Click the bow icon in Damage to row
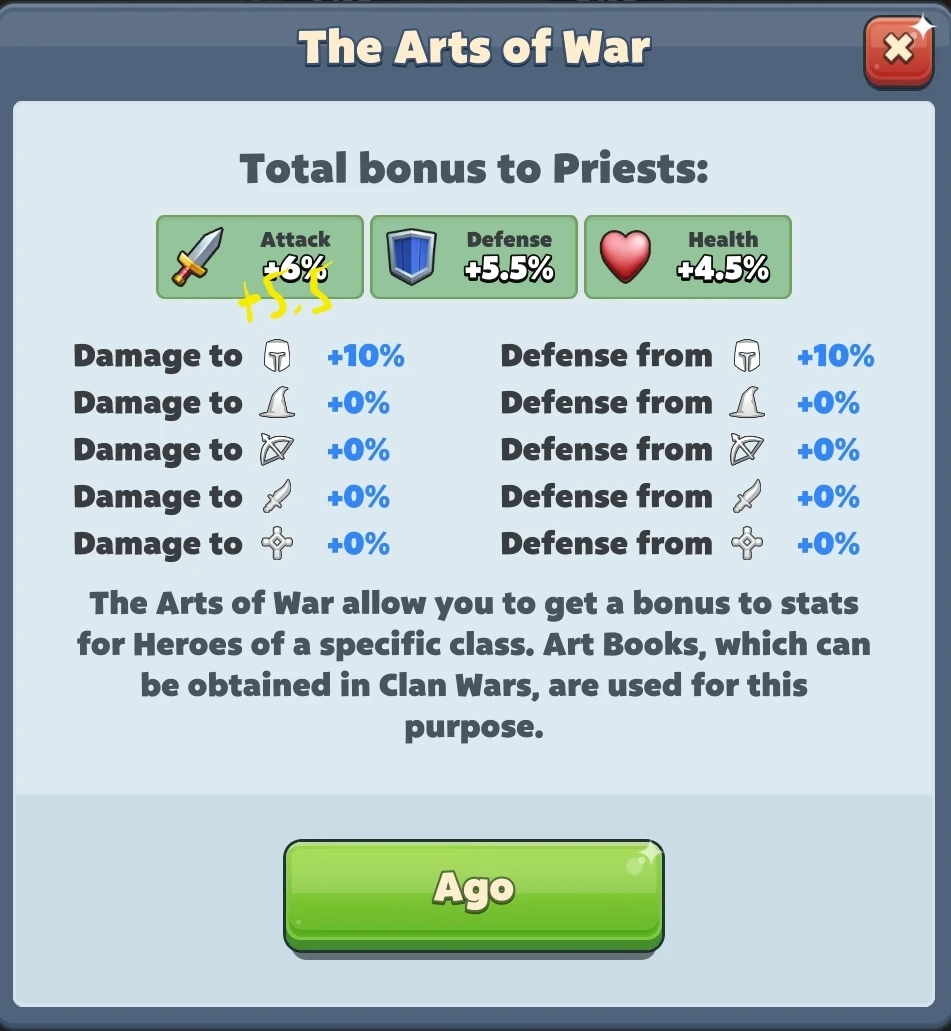 click(277, 450)
